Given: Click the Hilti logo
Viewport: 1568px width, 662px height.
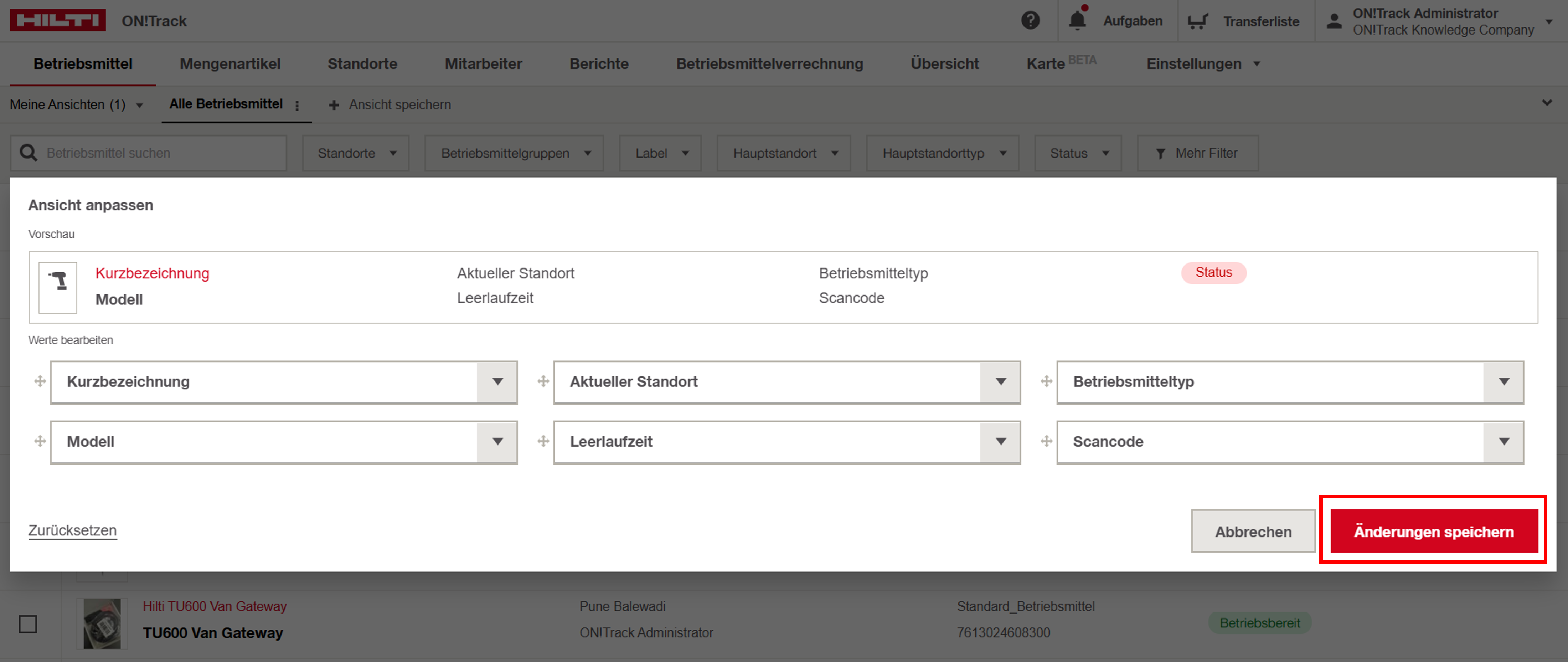Looking at the screenshot, I should pyautogui.click(x=58, y=20).
